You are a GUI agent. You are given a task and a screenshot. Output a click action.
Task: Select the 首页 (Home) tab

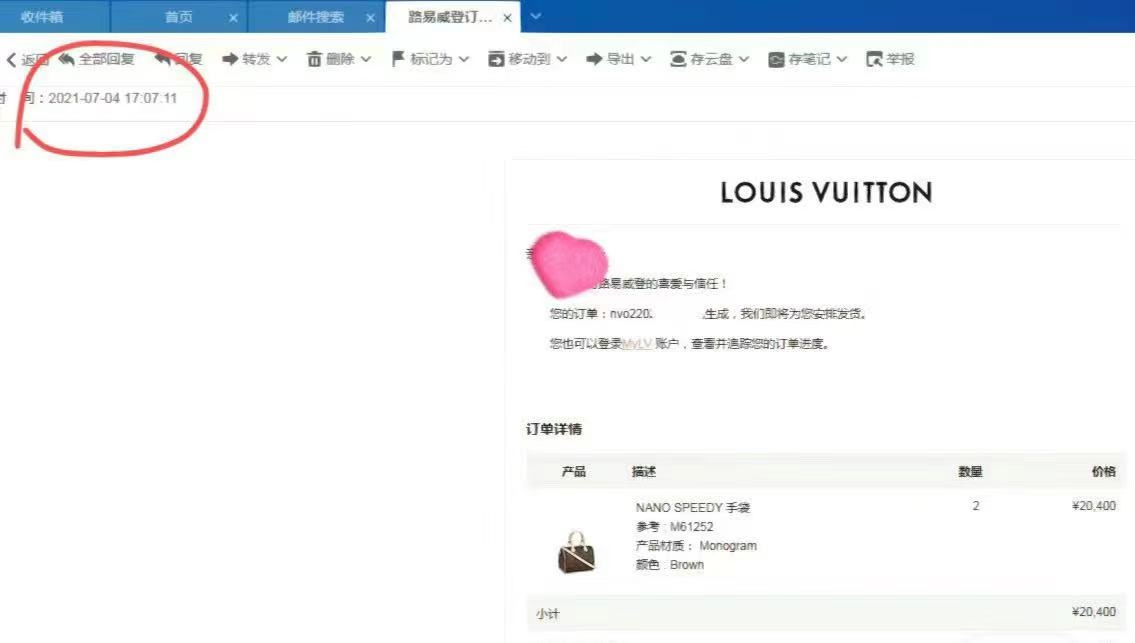pos(177,16)
